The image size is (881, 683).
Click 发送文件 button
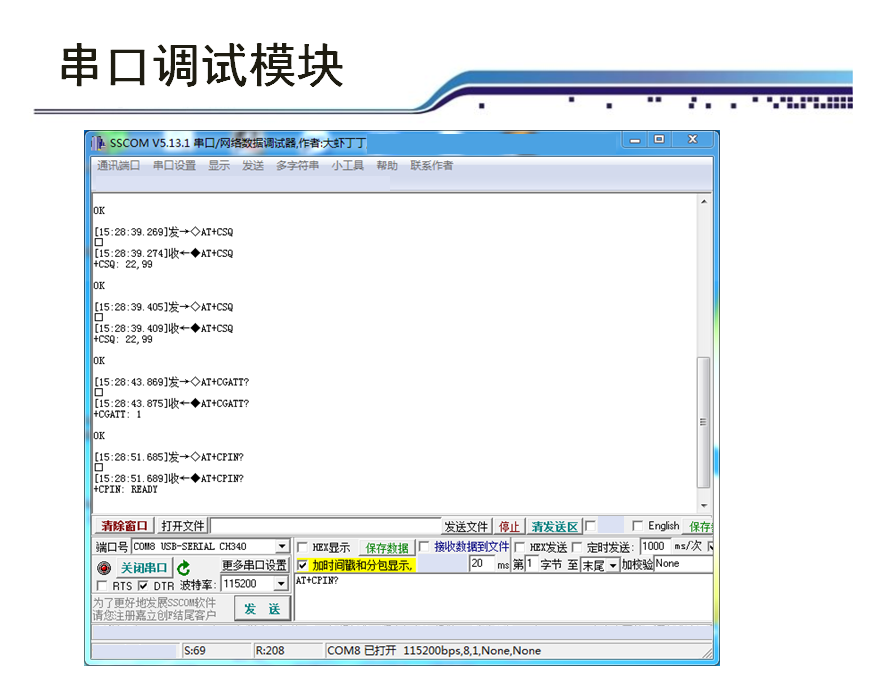[x=466, y=526]
